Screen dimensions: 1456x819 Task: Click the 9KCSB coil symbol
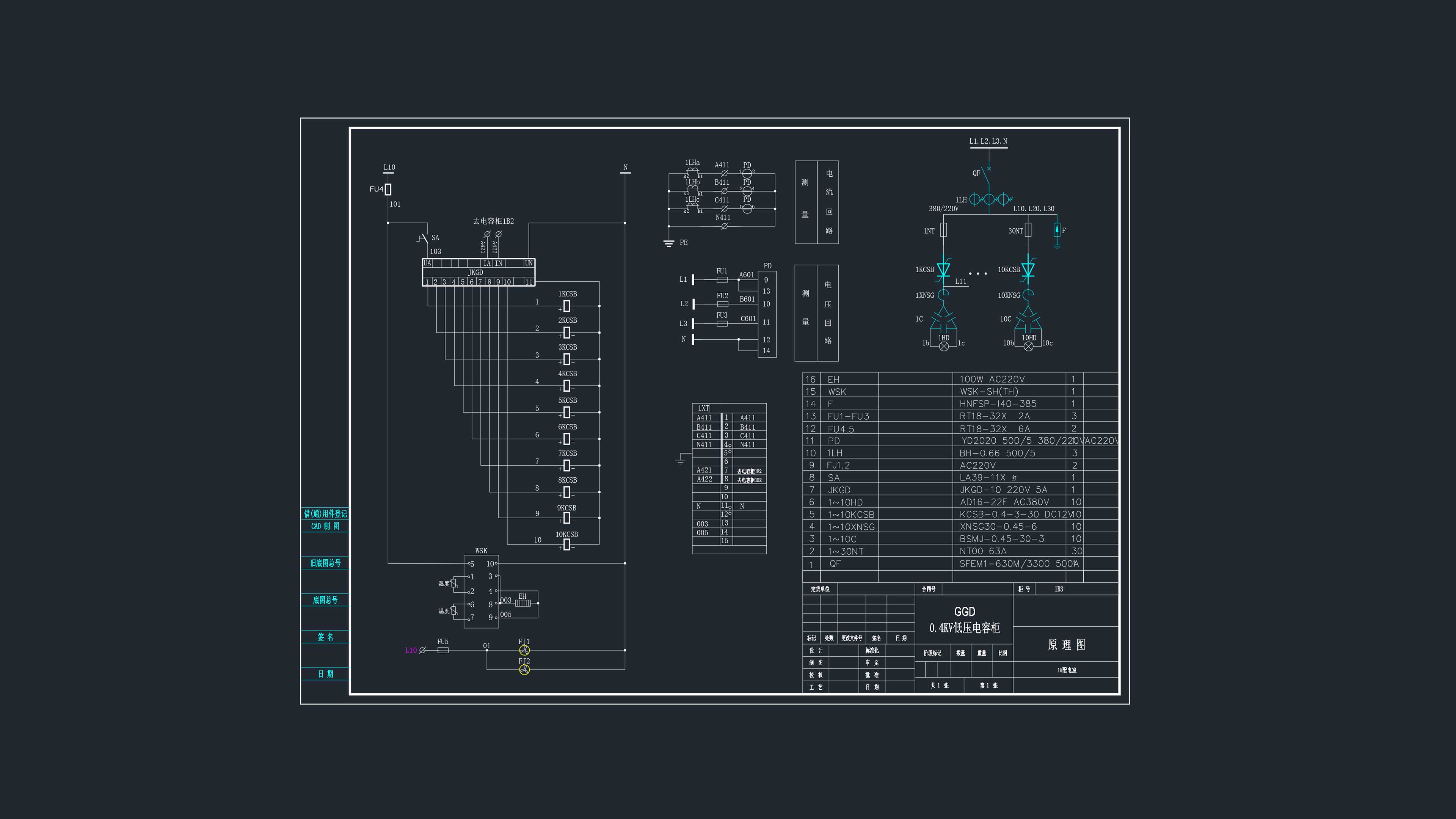pos(566,518)
